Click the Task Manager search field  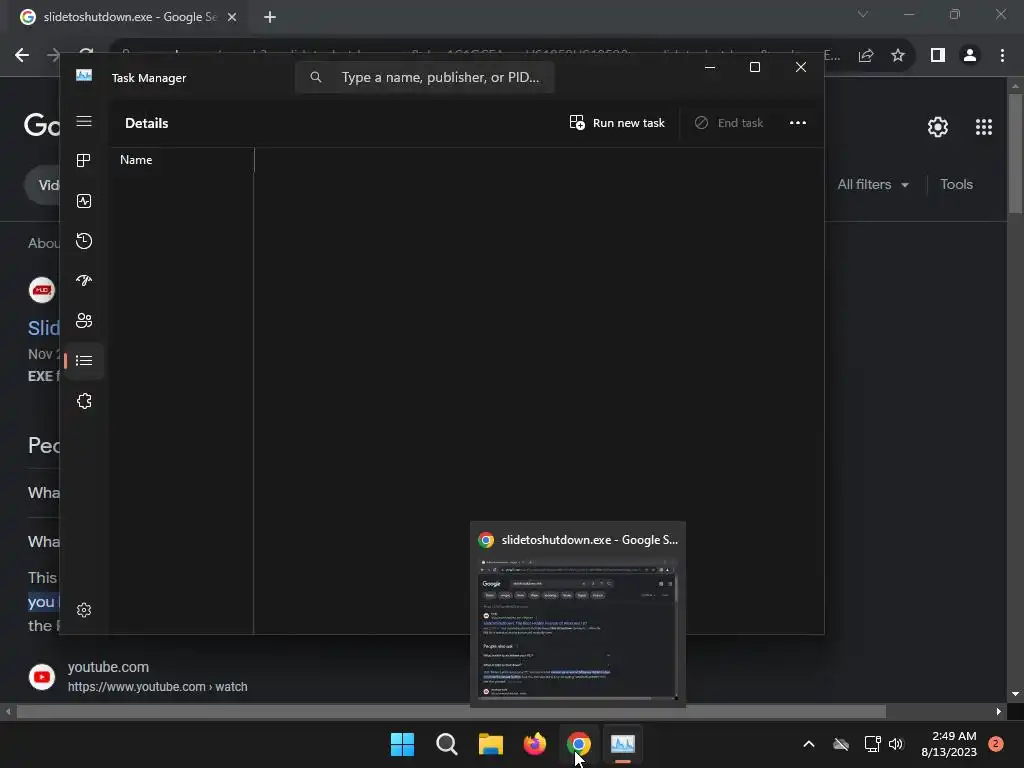point(424,77)
